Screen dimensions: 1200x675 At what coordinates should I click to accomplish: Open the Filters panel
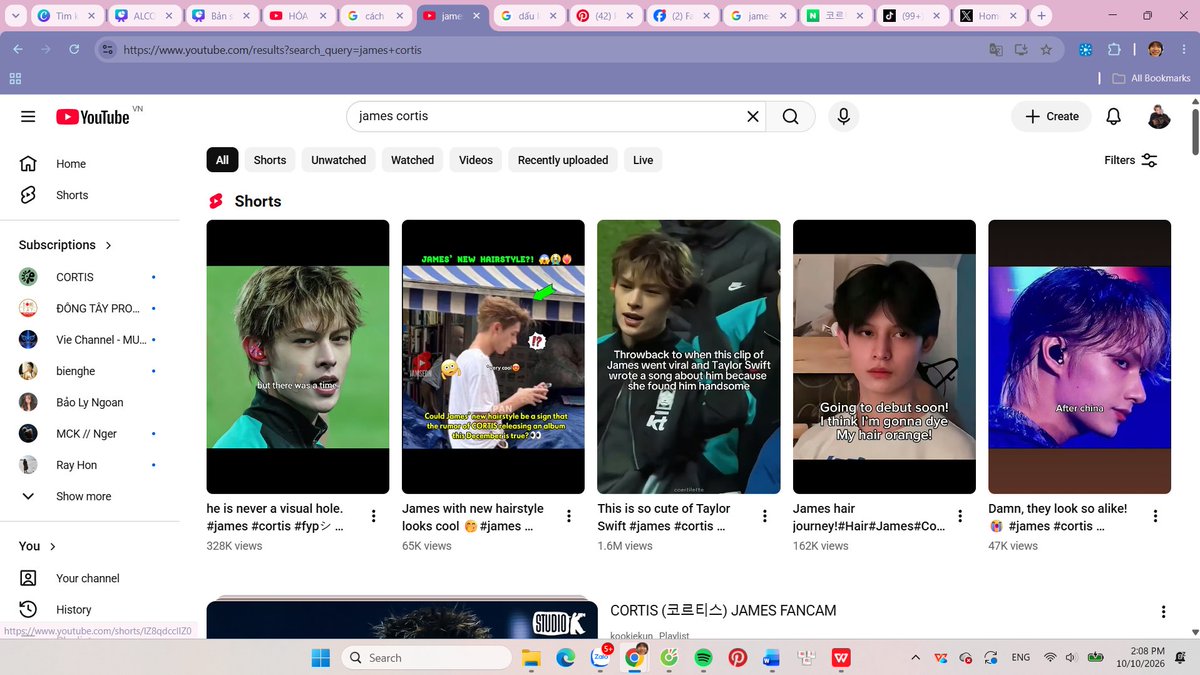[x=1131, y=160]
